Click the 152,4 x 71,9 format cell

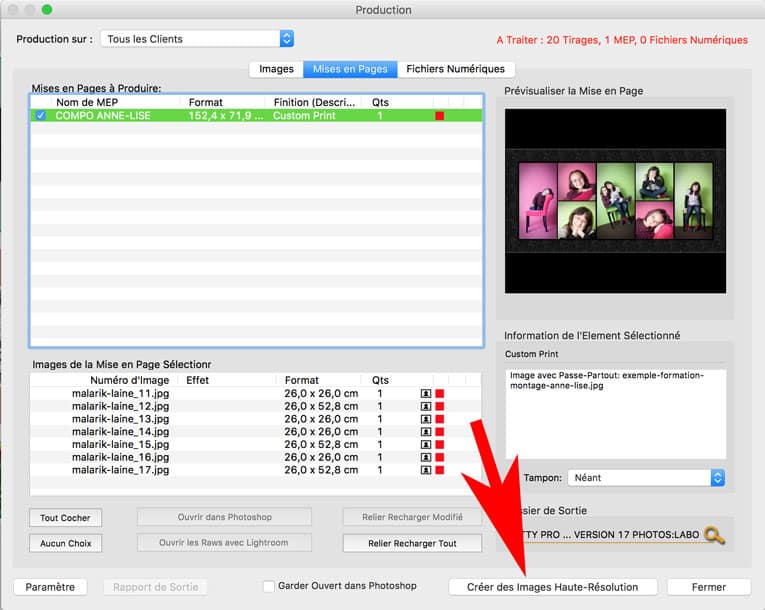[x=225, y=116]
